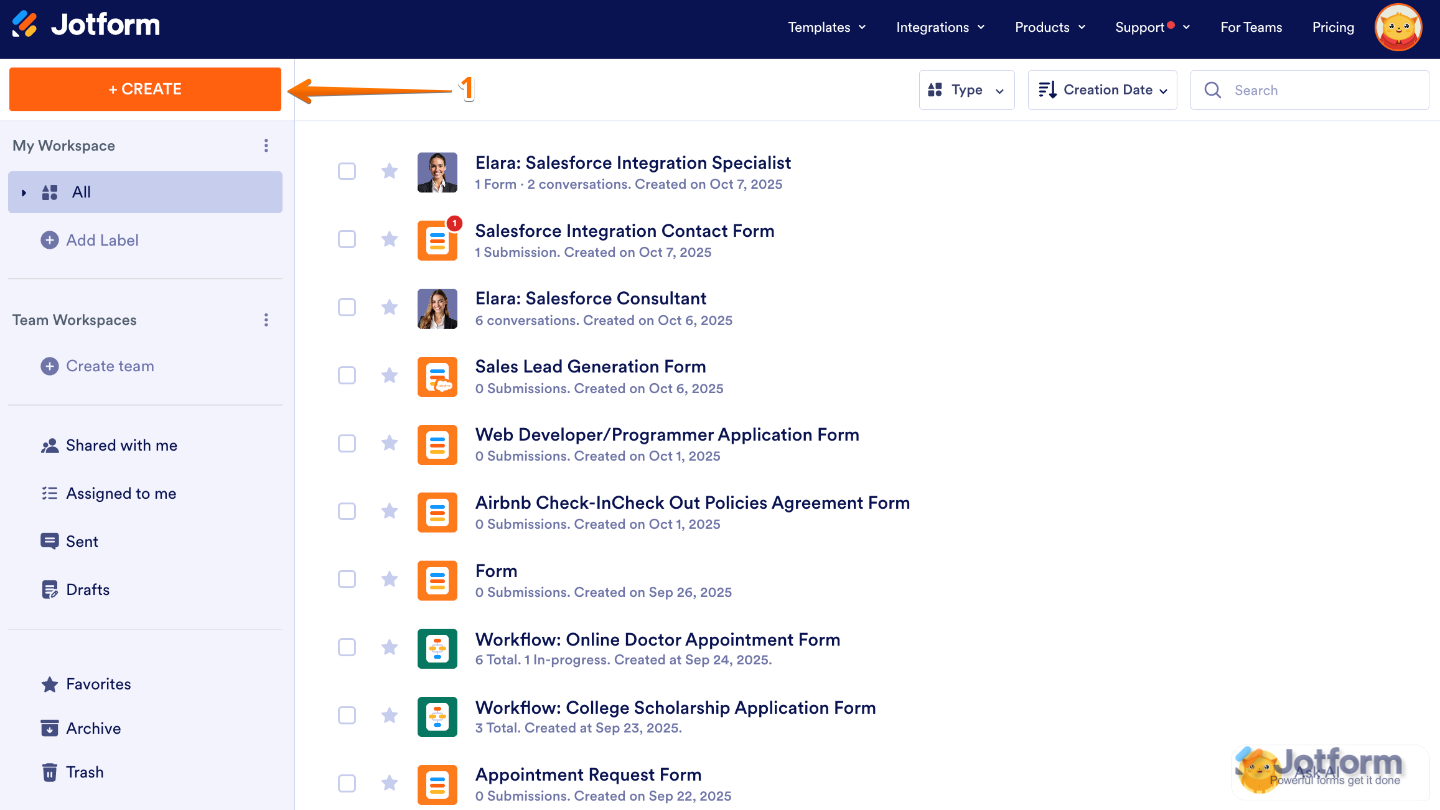Open the Trash section icon
This screenshot has height=810, width=1440.
click(49, 772)
